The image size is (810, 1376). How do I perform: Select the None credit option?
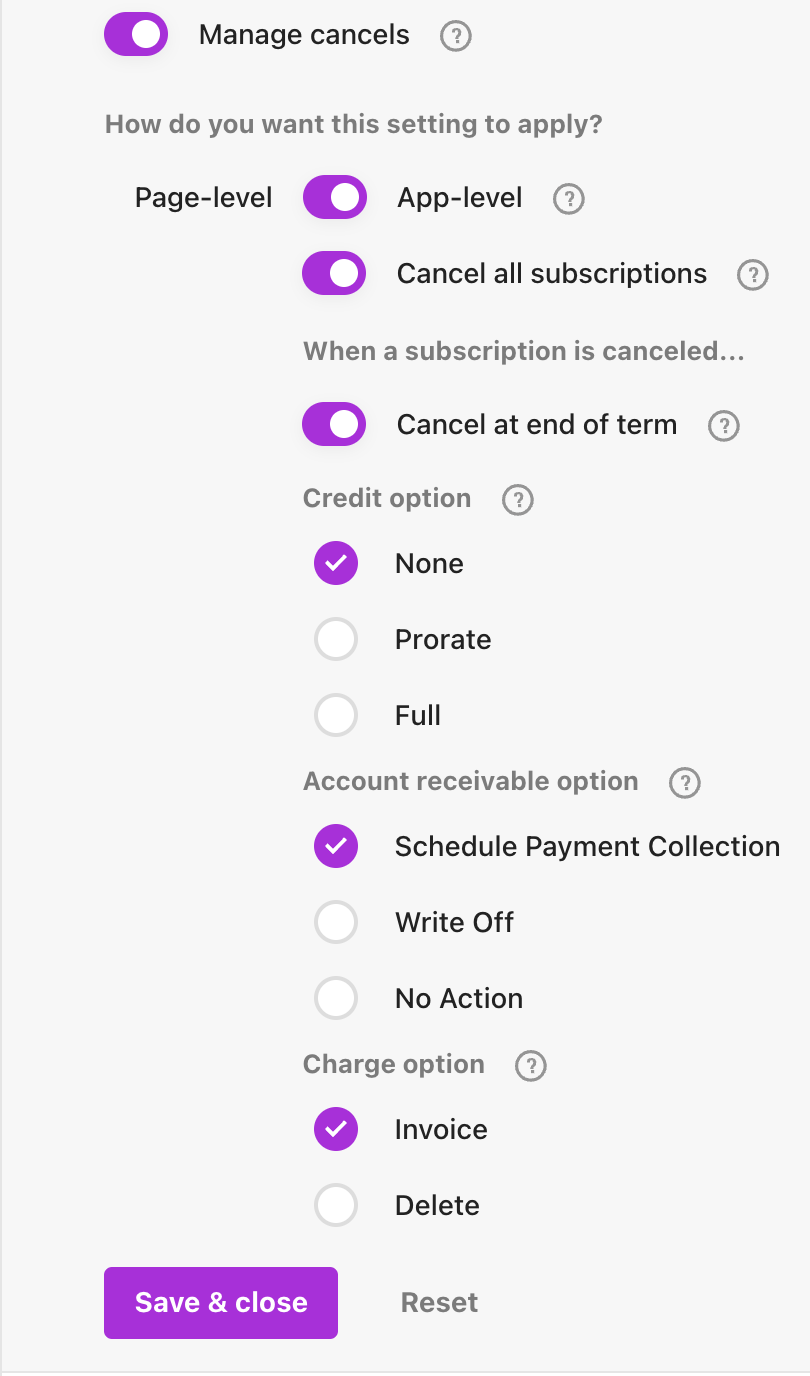pyautogui.click(x=336, y=564)
